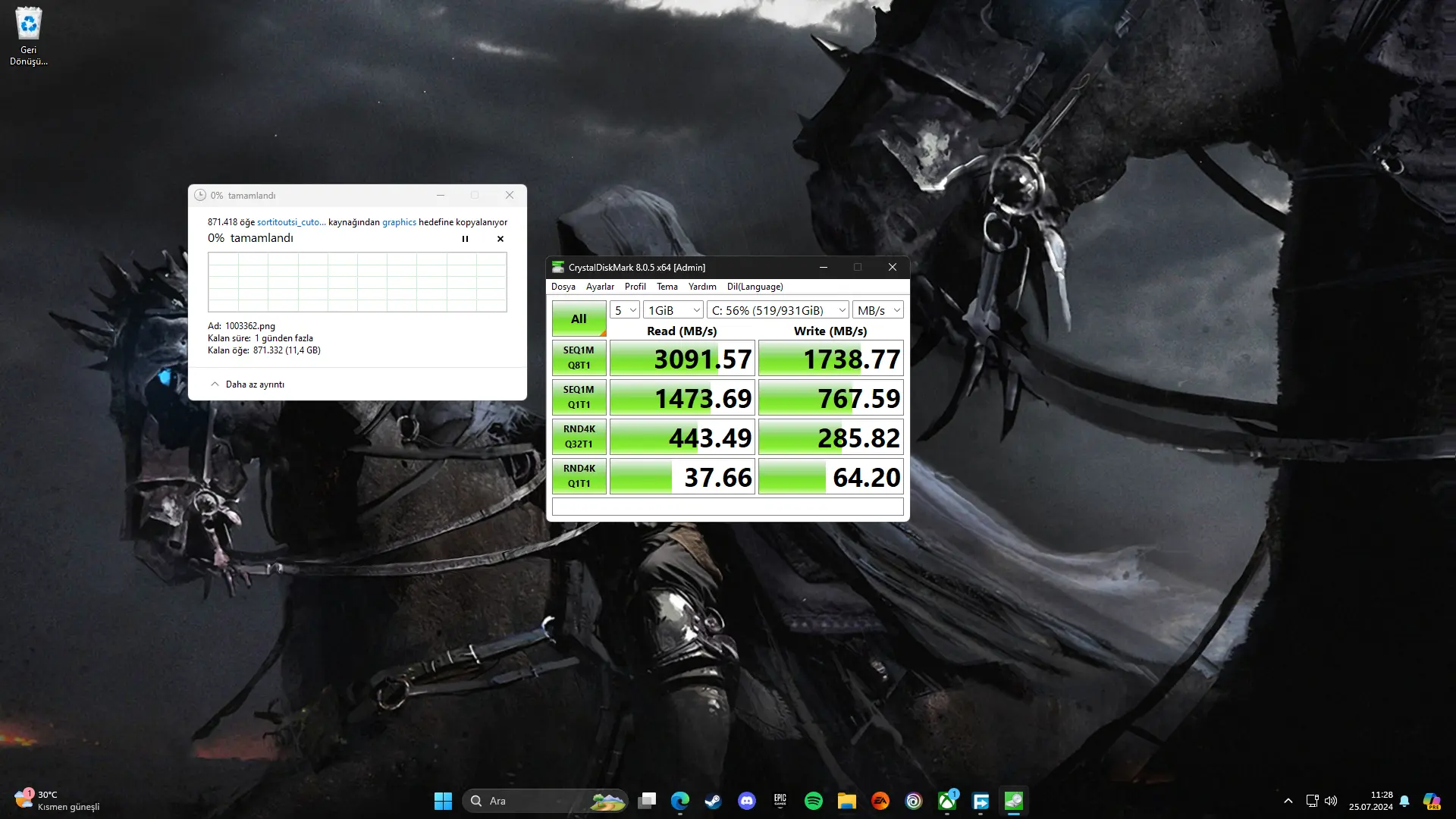Click the copy speed graph area
1456x819 pixels.
(357, 282)
